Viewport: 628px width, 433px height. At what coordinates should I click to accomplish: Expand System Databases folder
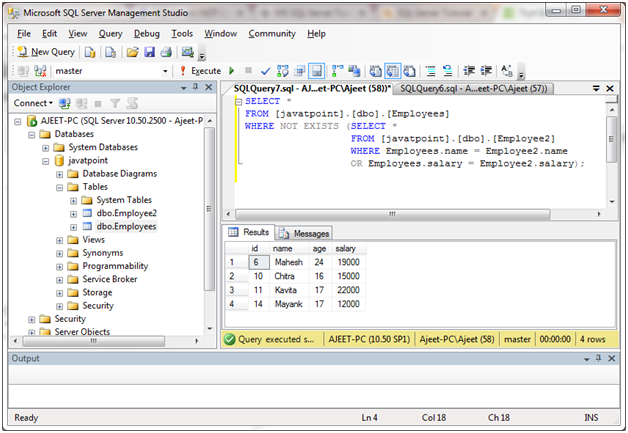point(46,148)
